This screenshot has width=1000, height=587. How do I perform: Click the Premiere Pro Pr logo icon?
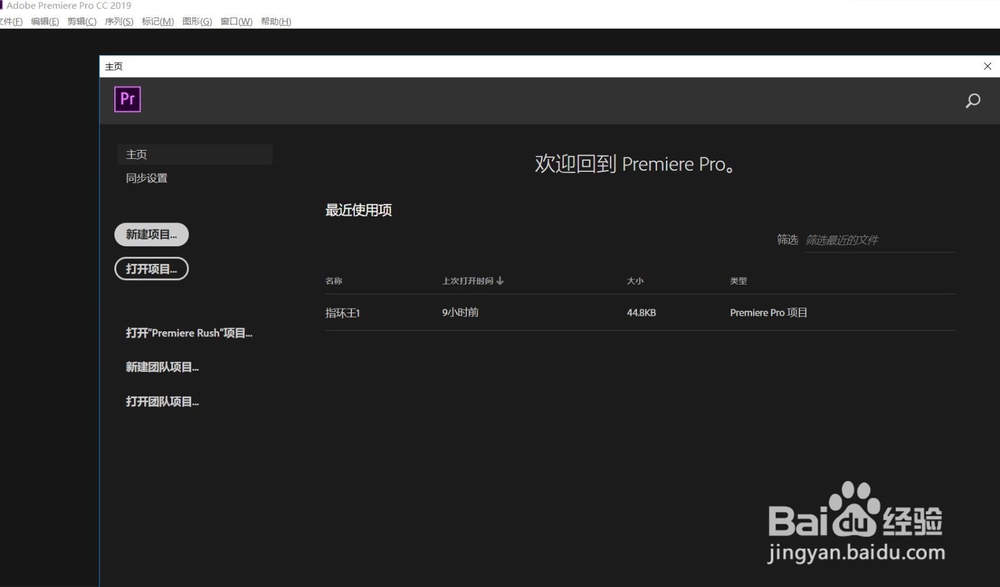(x=128, y=100)
